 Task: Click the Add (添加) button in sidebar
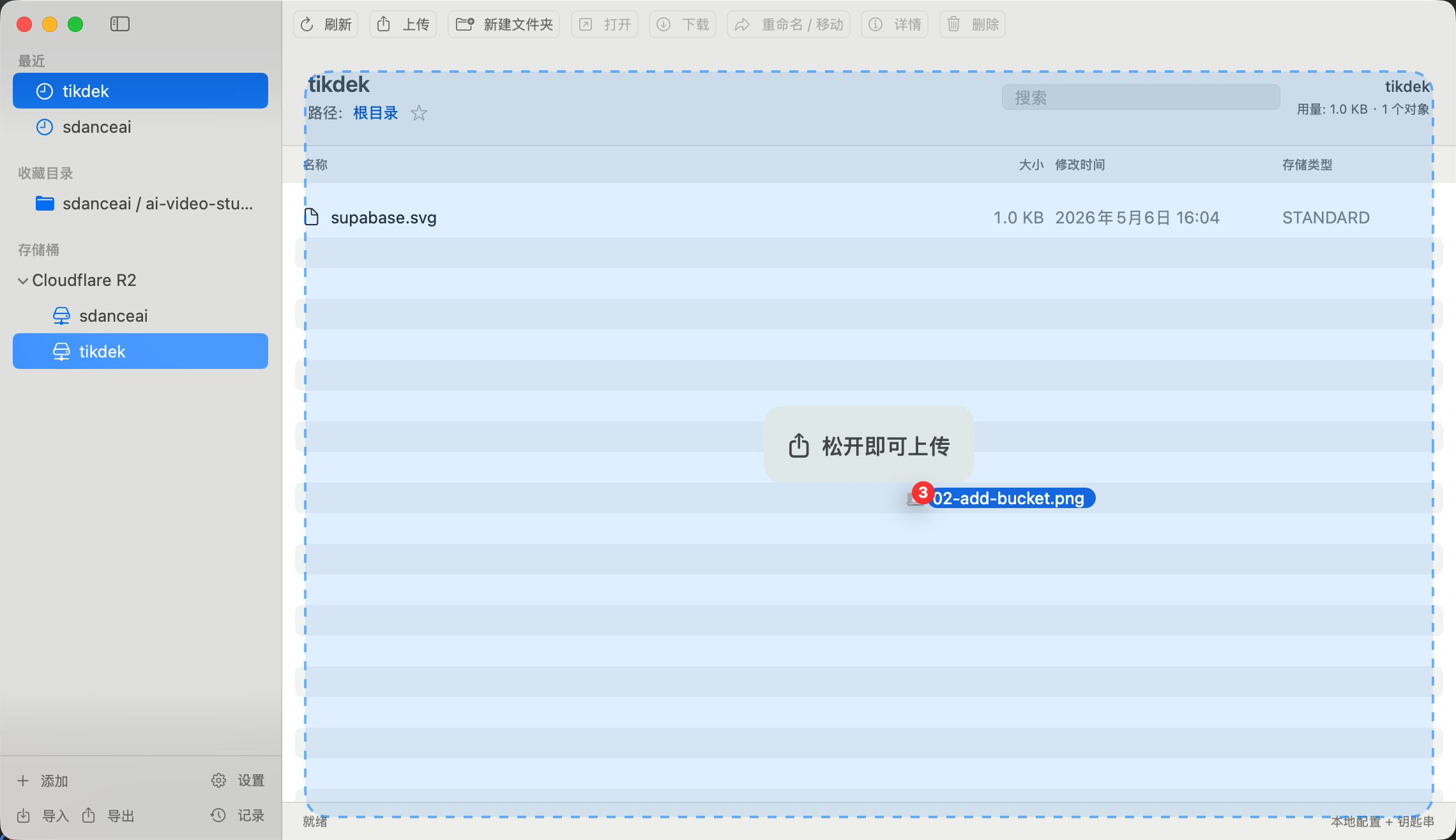[x=43, y=781]
